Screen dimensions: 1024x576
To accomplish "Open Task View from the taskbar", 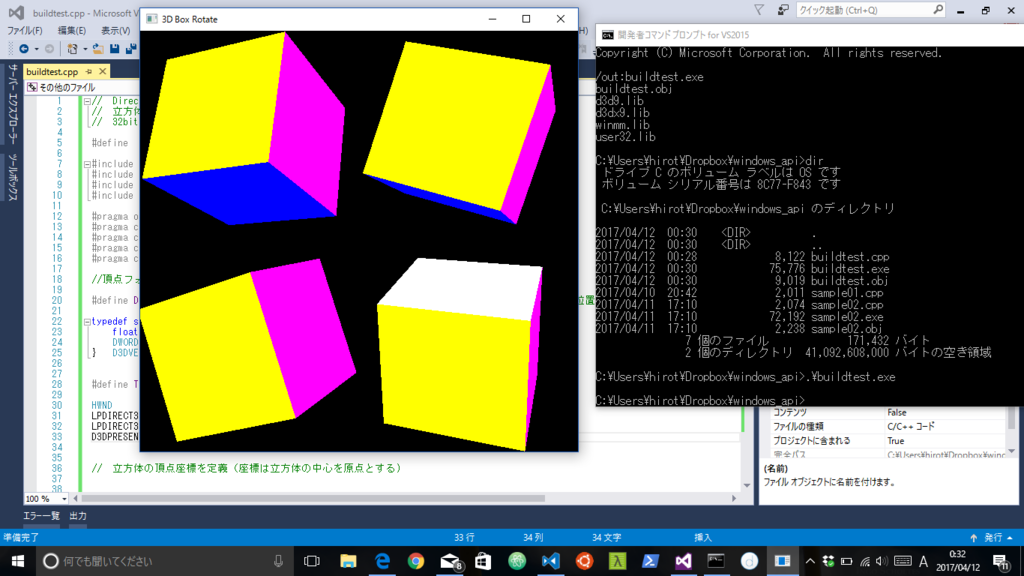I will pos(312,561).
